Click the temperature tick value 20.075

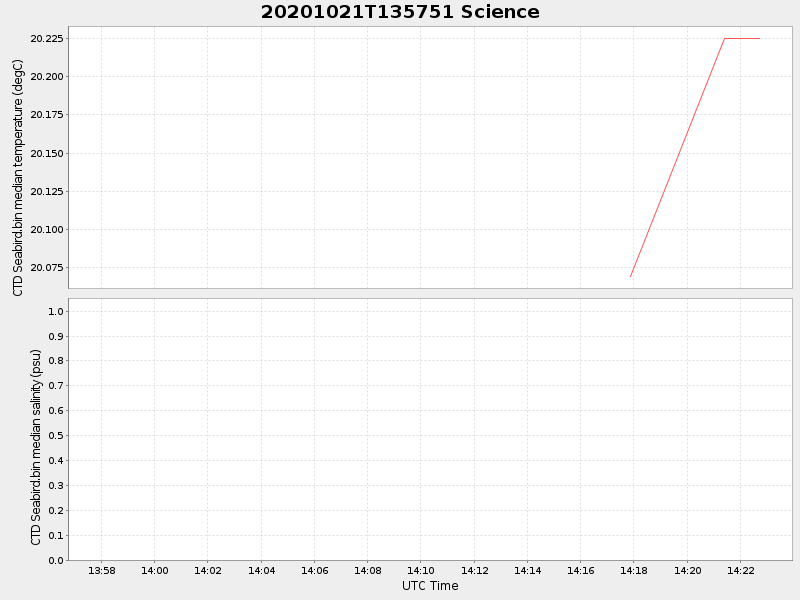[x=47, y=267]
